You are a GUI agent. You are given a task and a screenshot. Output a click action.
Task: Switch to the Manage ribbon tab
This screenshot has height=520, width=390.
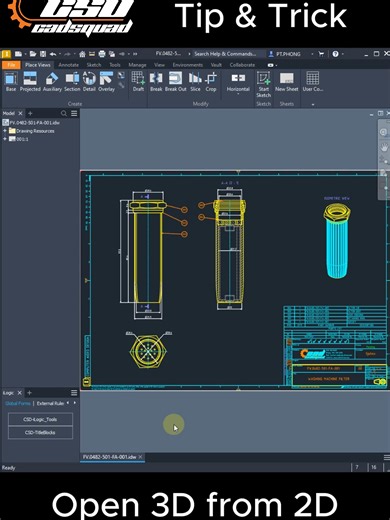pyautogui.click(x=137, y=65)
